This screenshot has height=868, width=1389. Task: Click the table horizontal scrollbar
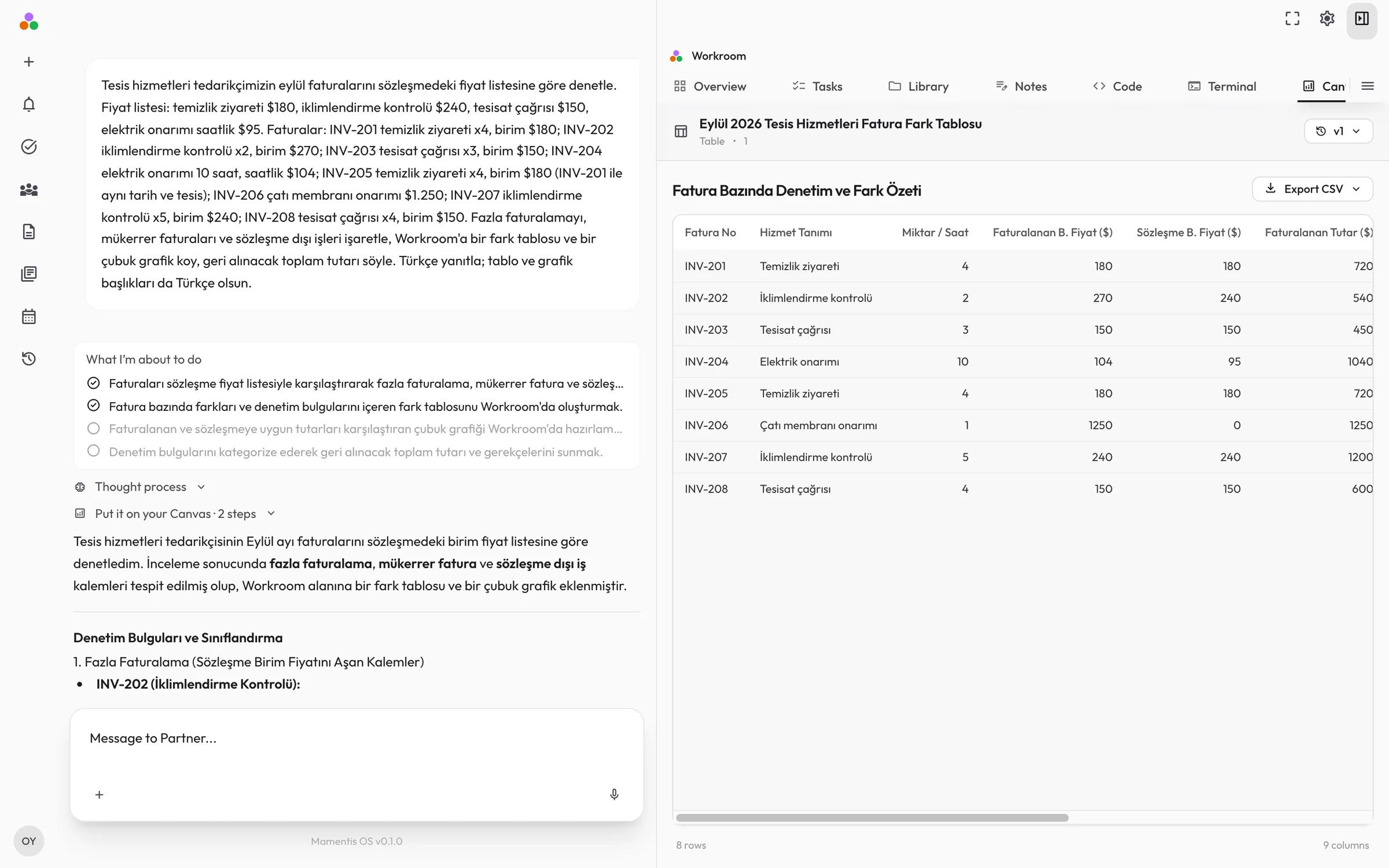click(872, 818)
